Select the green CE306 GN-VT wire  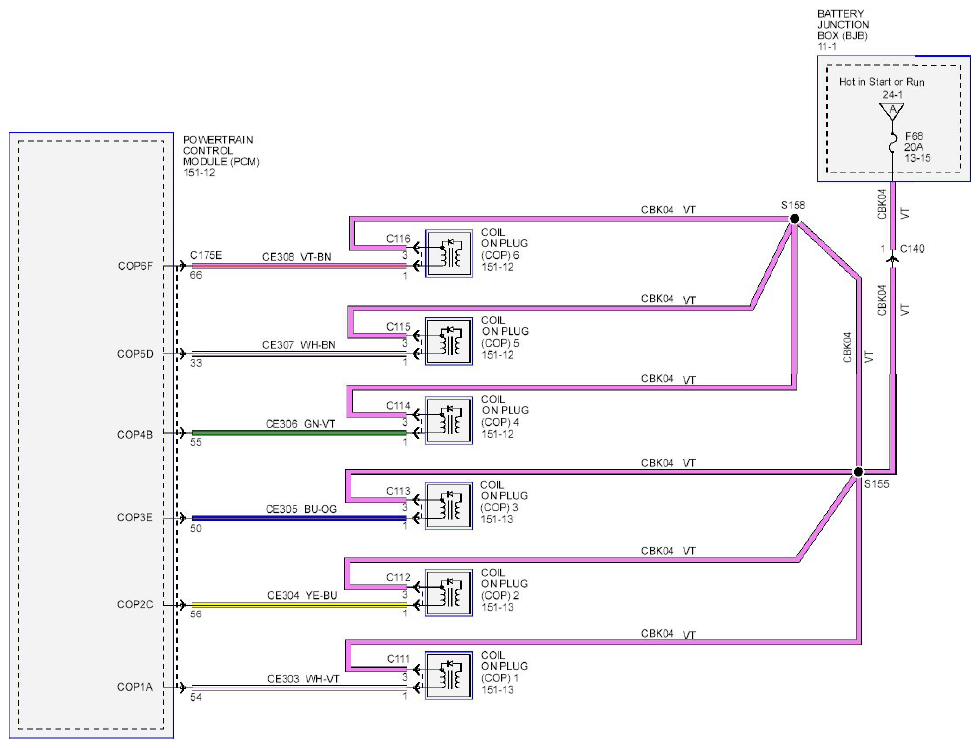(x=299, y=432)
